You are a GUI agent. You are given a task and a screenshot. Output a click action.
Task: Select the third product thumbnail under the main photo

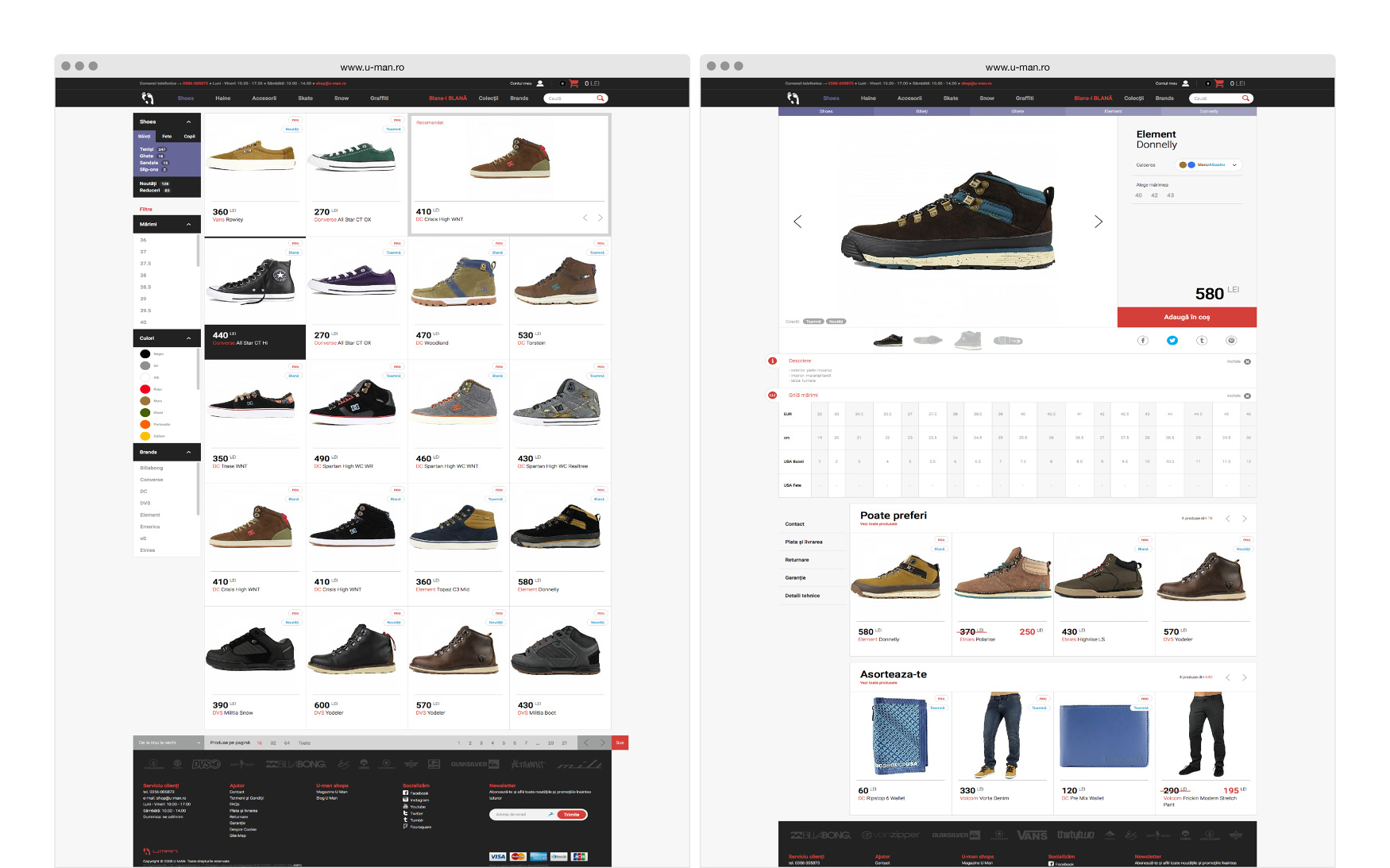click(x=967, y=341)
